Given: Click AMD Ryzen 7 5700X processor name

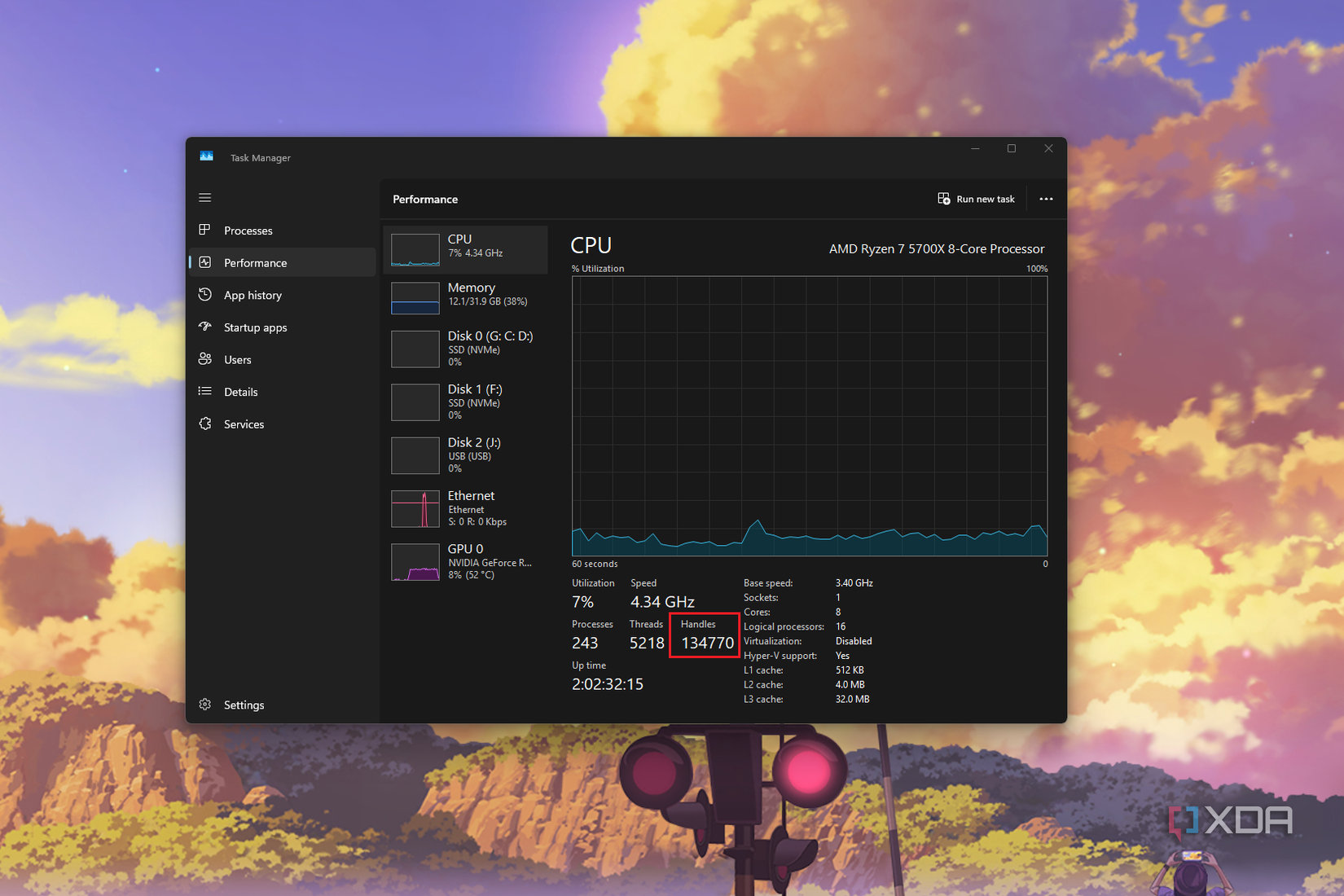Looking at the screenshot, I should click(937, 249).
